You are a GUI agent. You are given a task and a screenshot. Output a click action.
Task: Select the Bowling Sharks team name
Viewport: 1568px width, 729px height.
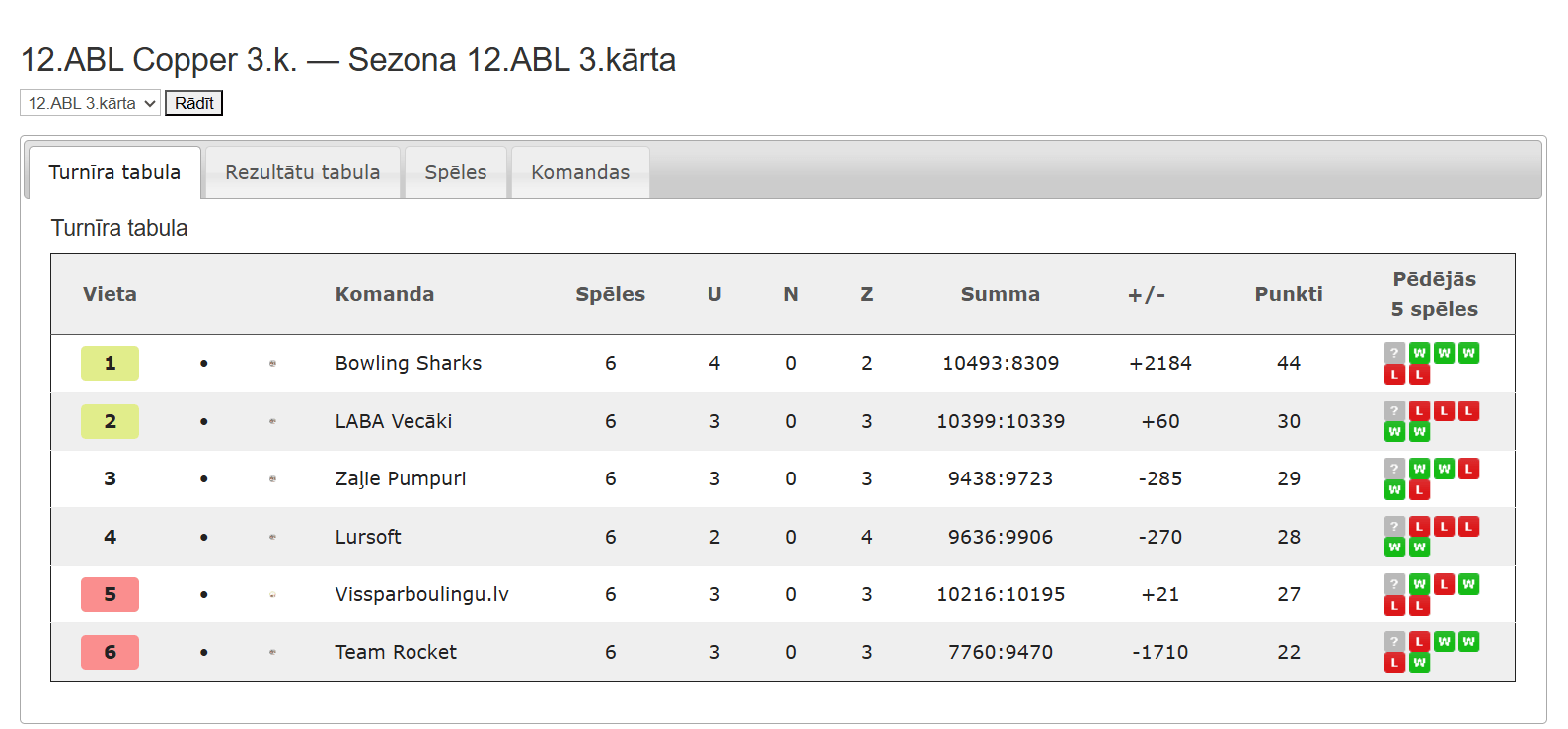pos(409,364)
